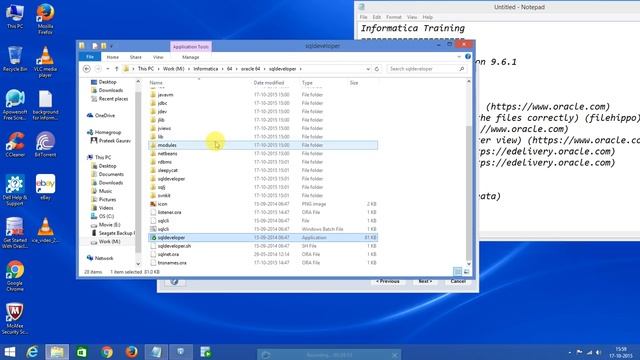Click the Back arrow in Explorer
640x360 pixels.
(x=87, y=69)
